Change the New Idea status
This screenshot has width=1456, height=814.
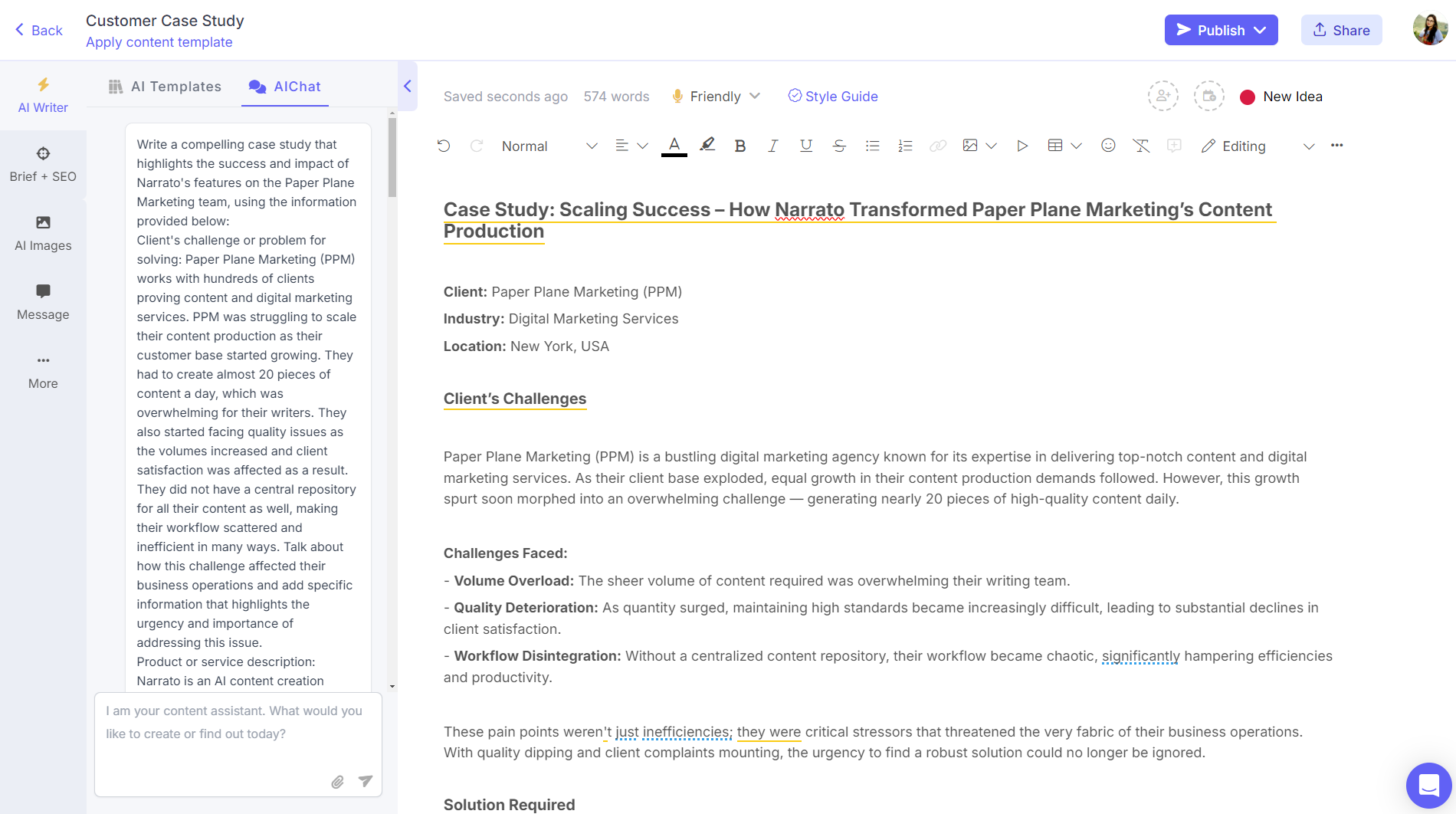(x=1281, y=97)
